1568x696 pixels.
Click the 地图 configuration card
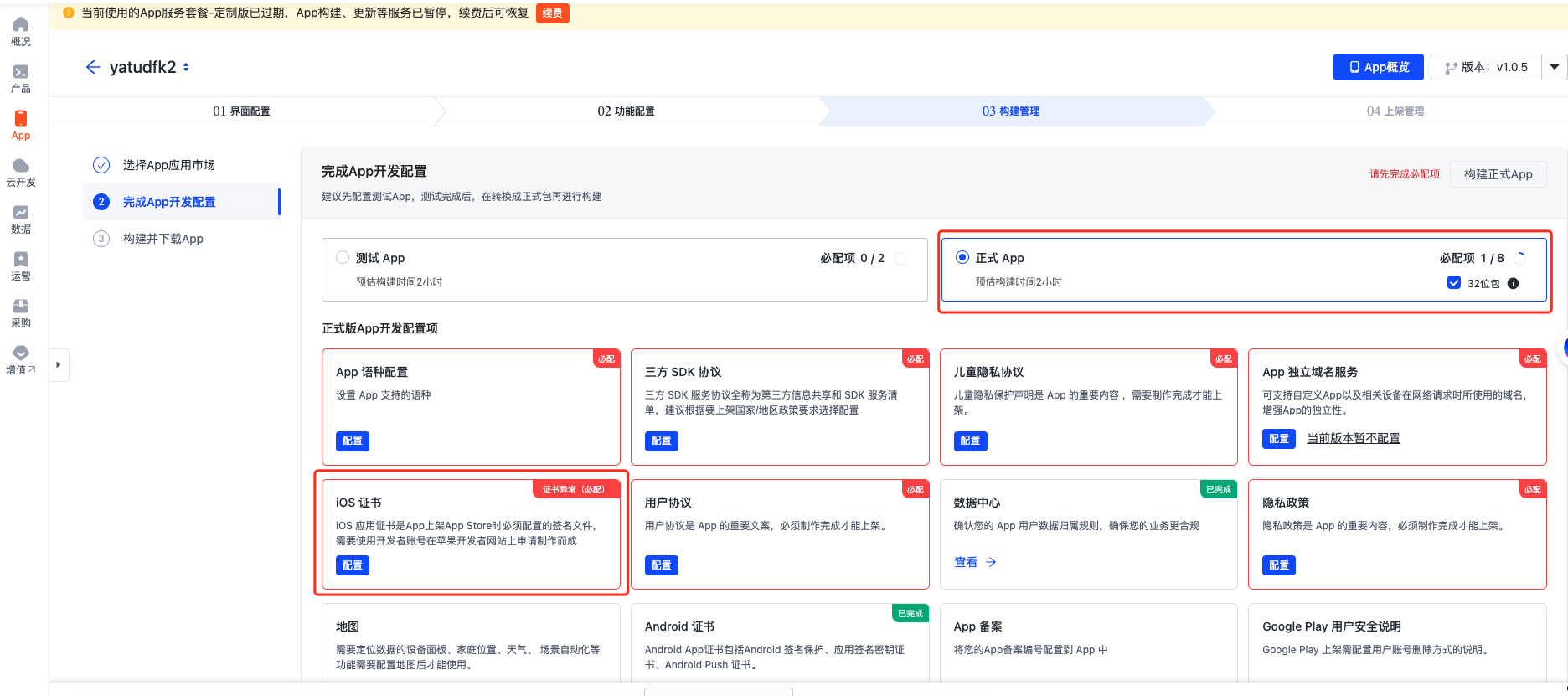[471, 643]
